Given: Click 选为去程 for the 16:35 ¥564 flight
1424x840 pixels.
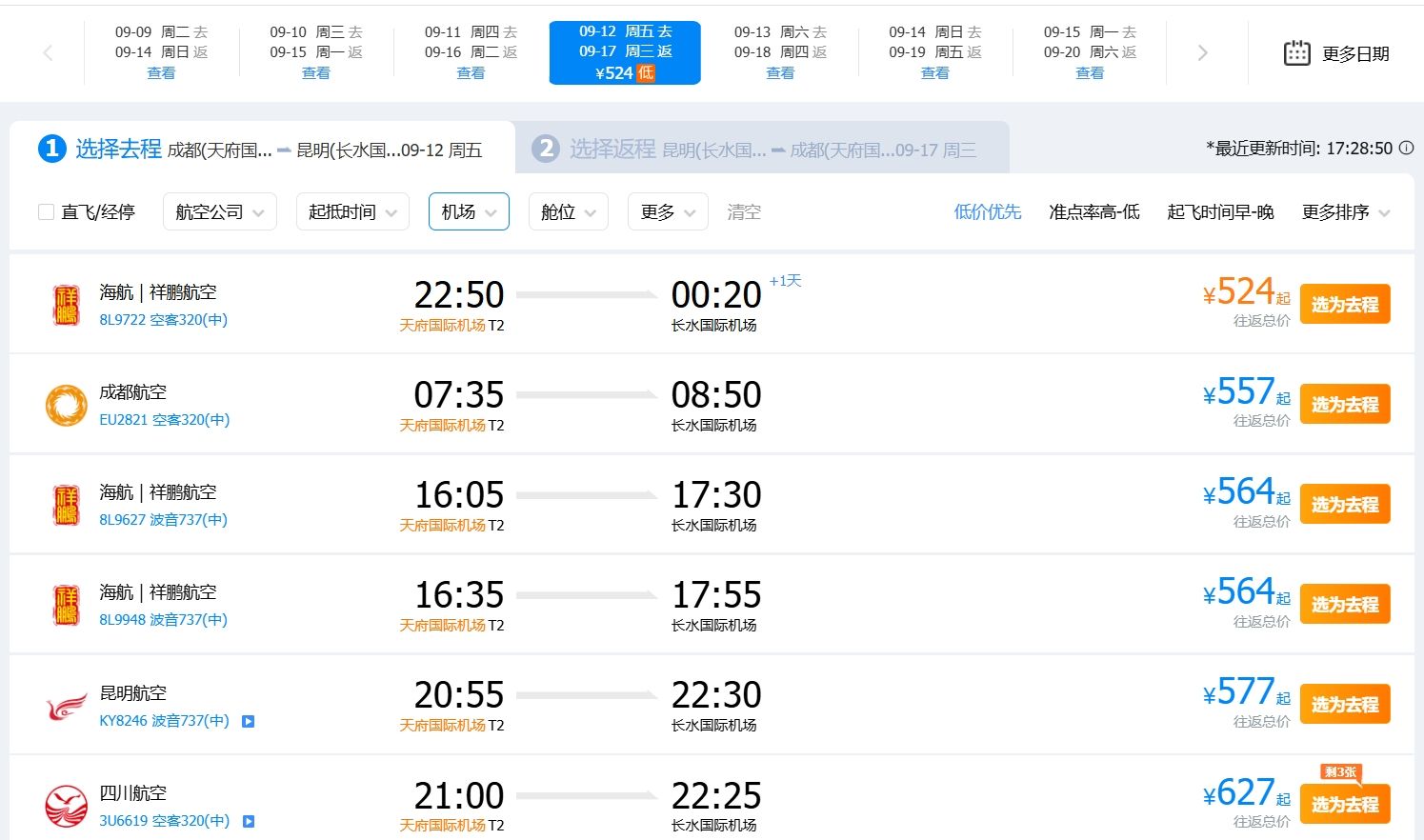Looking at the screenshot, I should point(1345,605).
